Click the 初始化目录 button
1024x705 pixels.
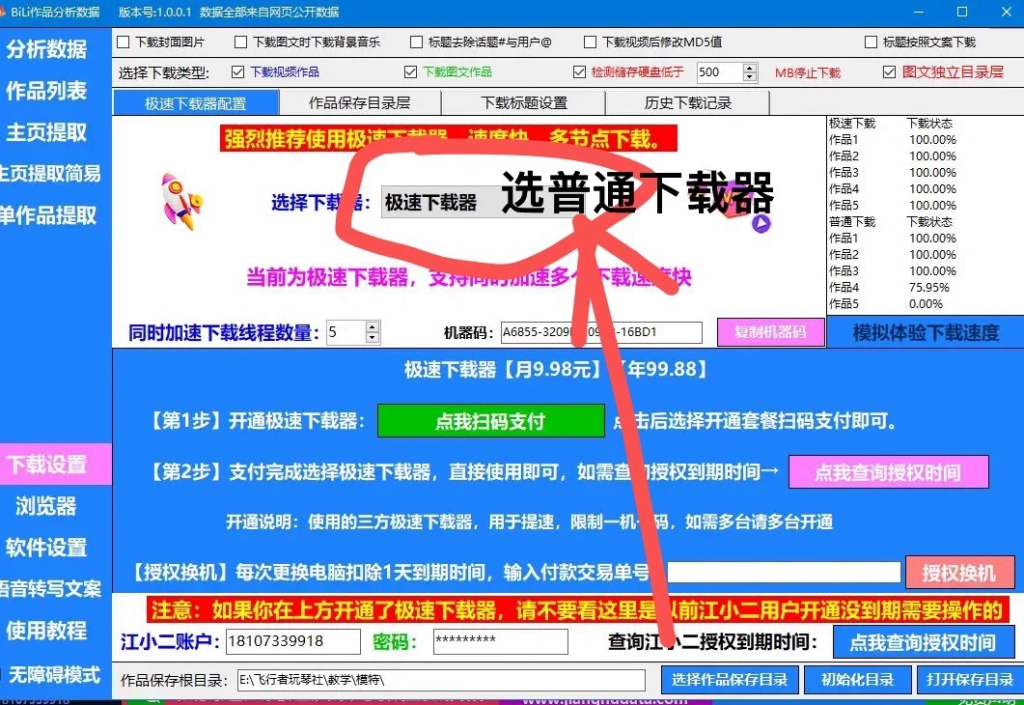857,680
